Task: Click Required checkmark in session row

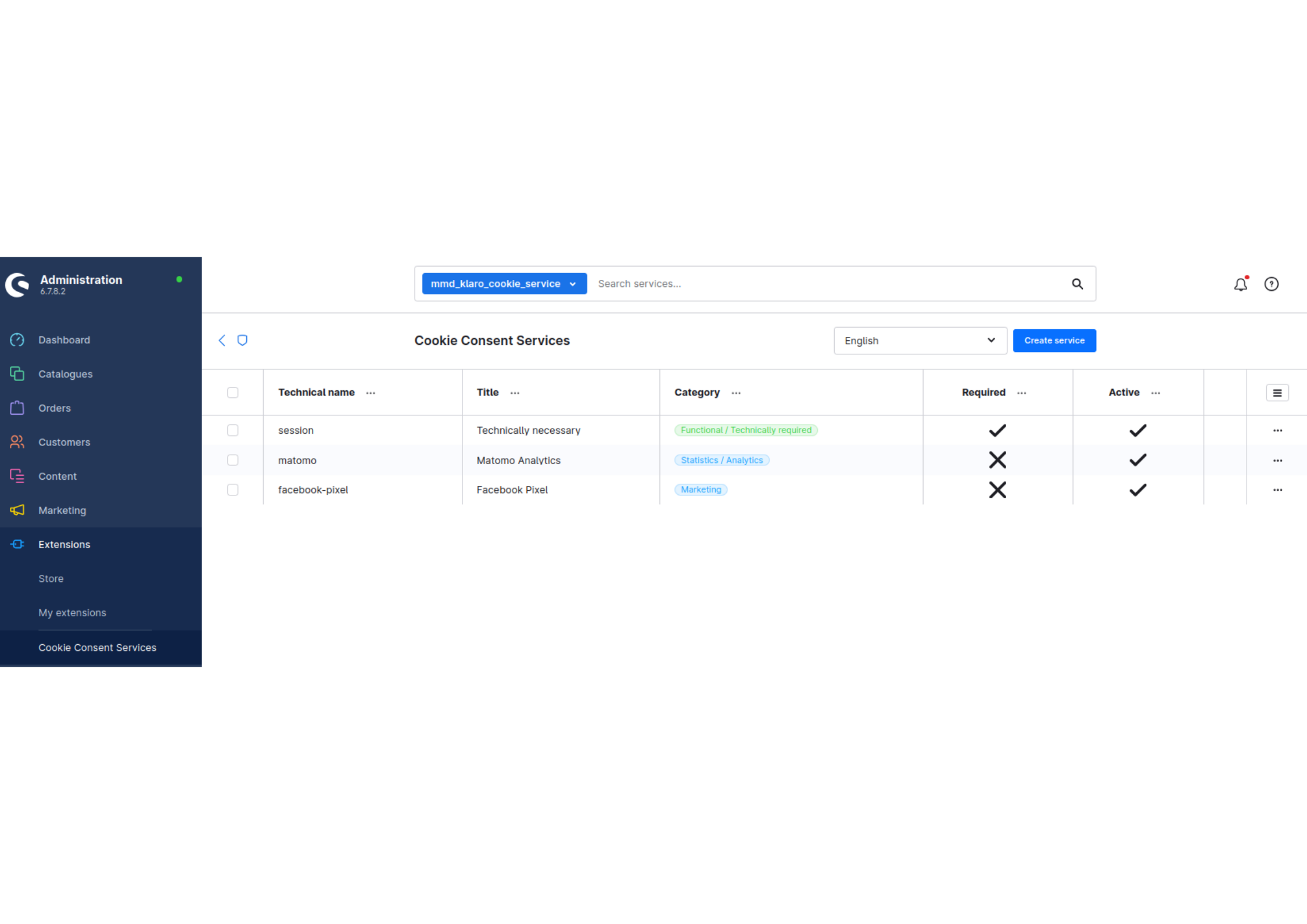Action: pos(997,430)
